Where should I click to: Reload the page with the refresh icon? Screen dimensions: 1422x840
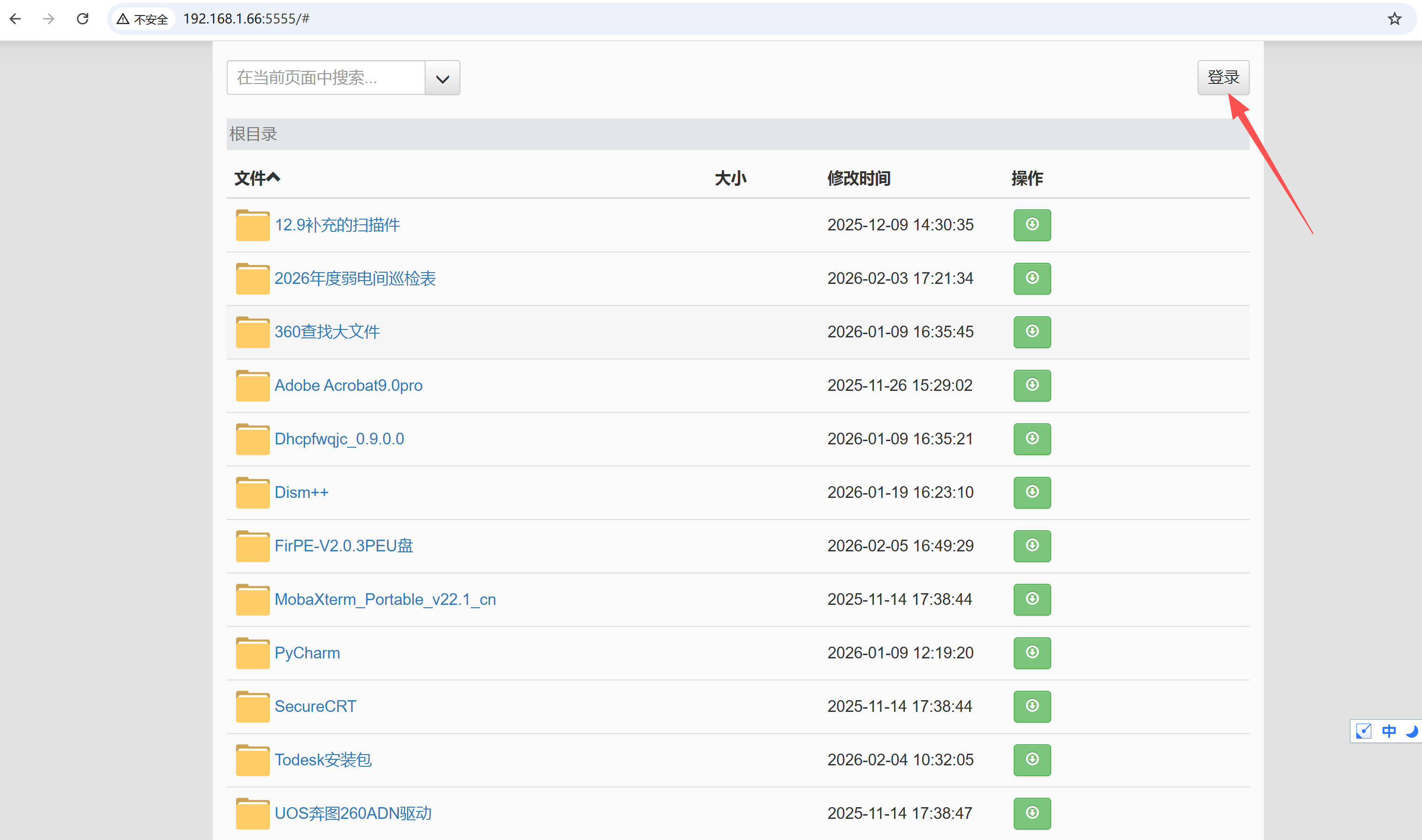click(x=83, y=19)
